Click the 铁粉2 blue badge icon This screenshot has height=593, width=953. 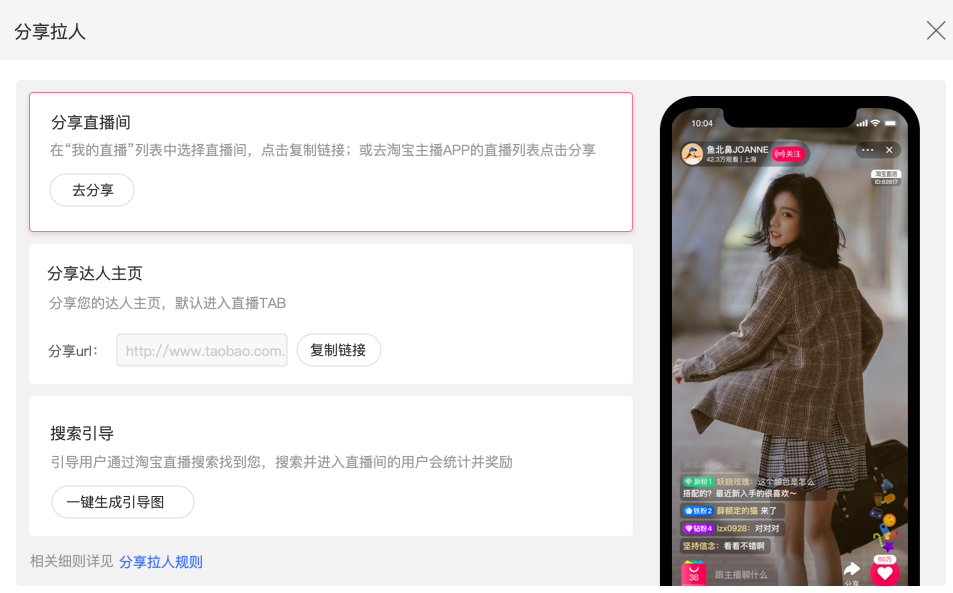click(x=698, y=510)
